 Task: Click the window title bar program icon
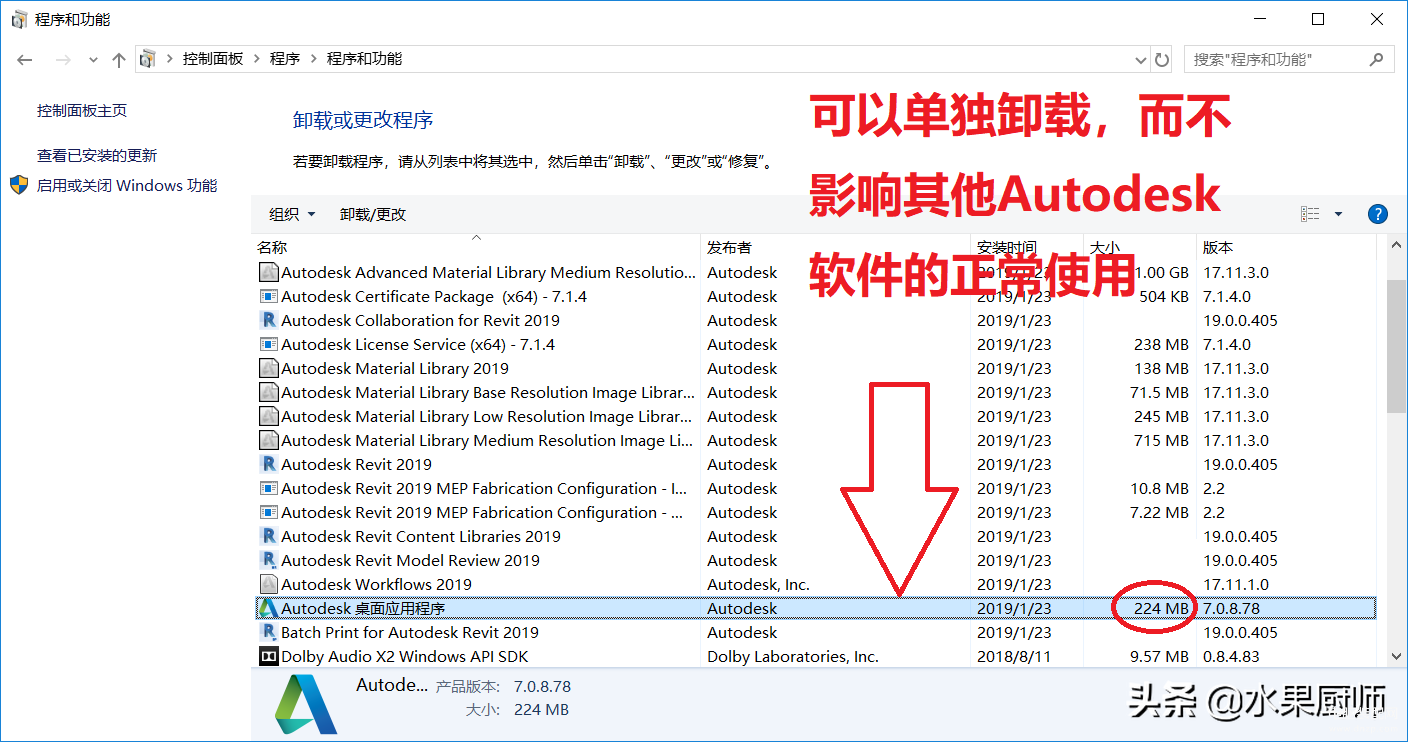coord(19,19)
